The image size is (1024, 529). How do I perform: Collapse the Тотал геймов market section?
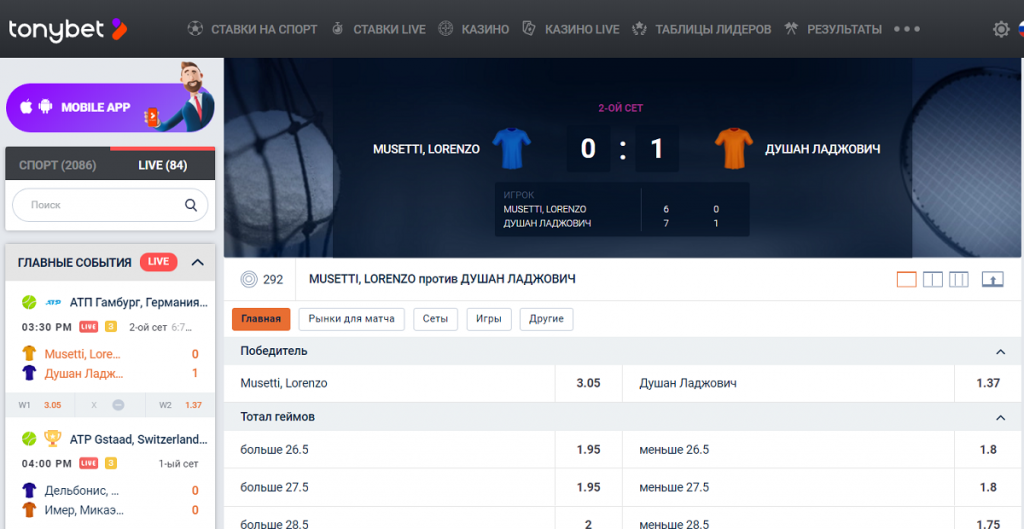(x=1000, y=417)
